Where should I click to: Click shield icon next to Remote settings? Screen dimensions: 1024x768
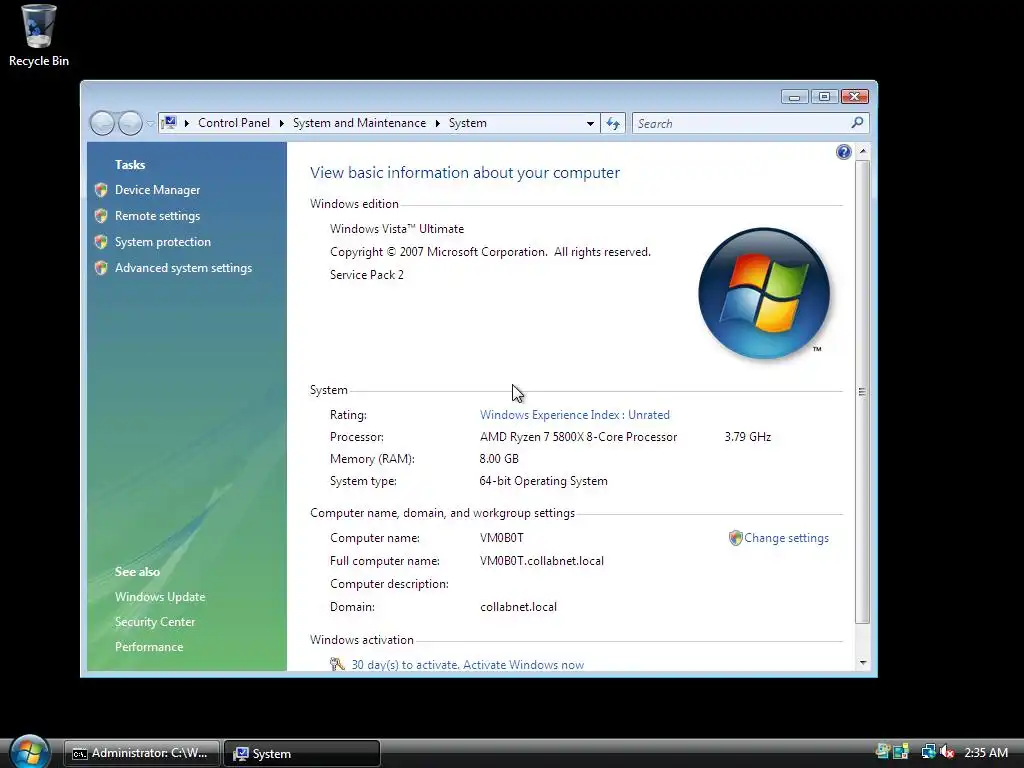[101, 216]
